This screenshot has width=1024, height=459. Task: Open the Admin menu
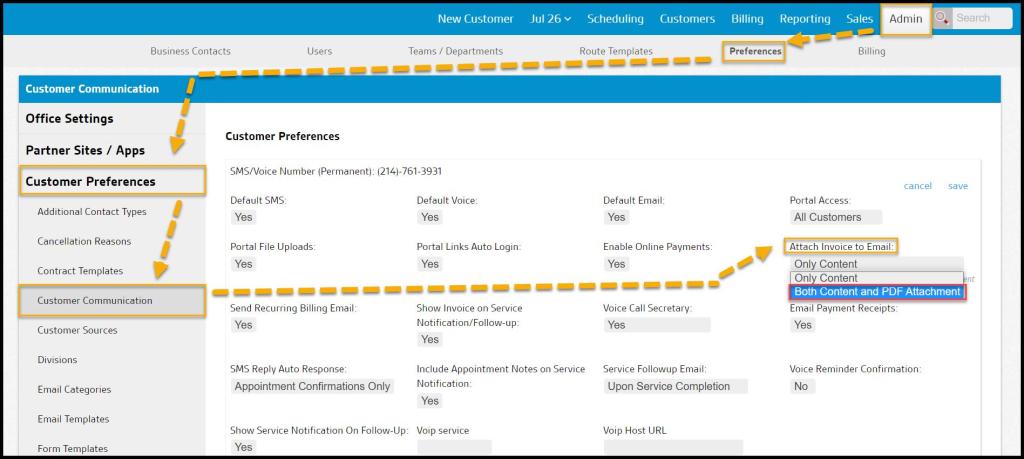coord(906,19)
